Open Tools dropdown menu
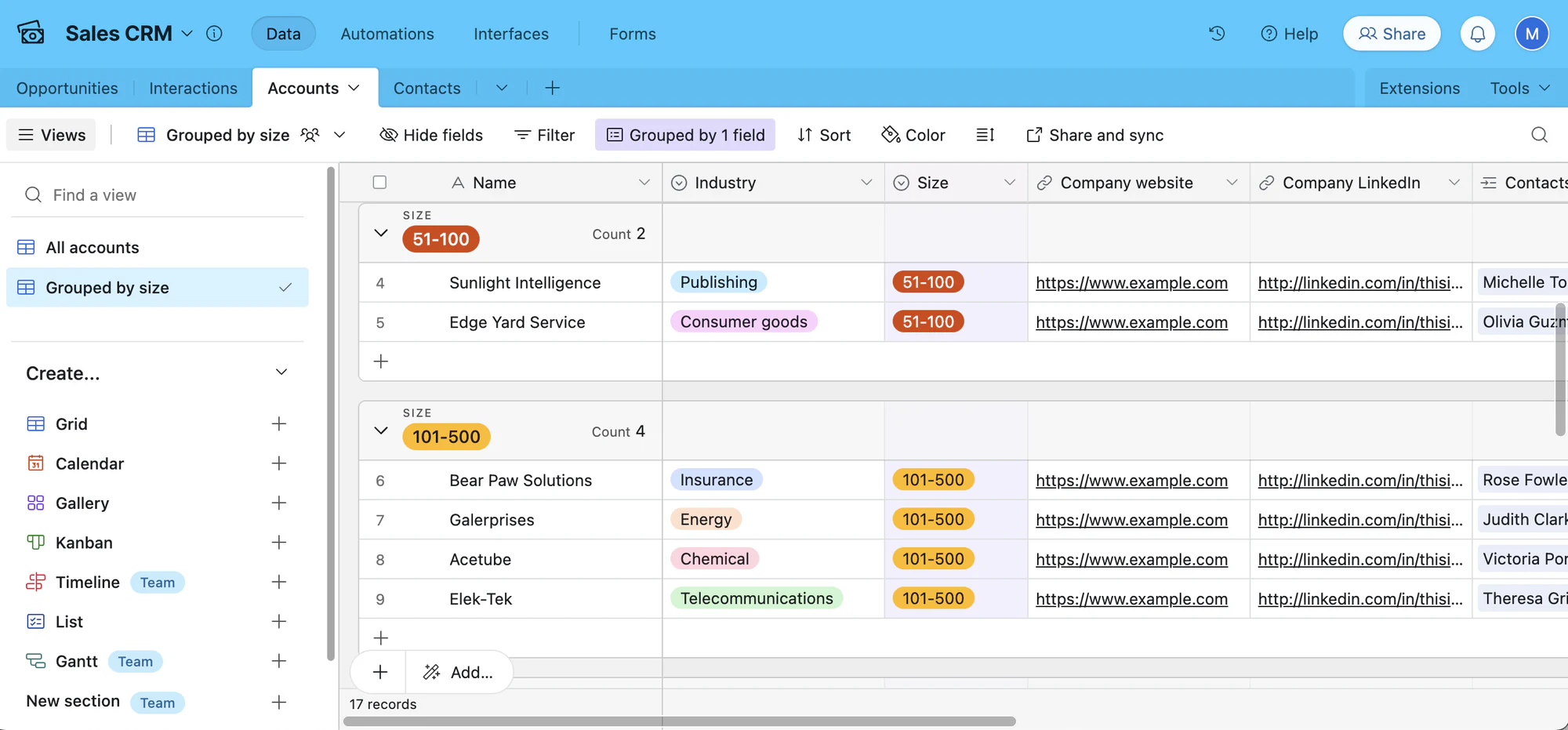This screenshot has height=730, width=1568. coord(1520,88)
